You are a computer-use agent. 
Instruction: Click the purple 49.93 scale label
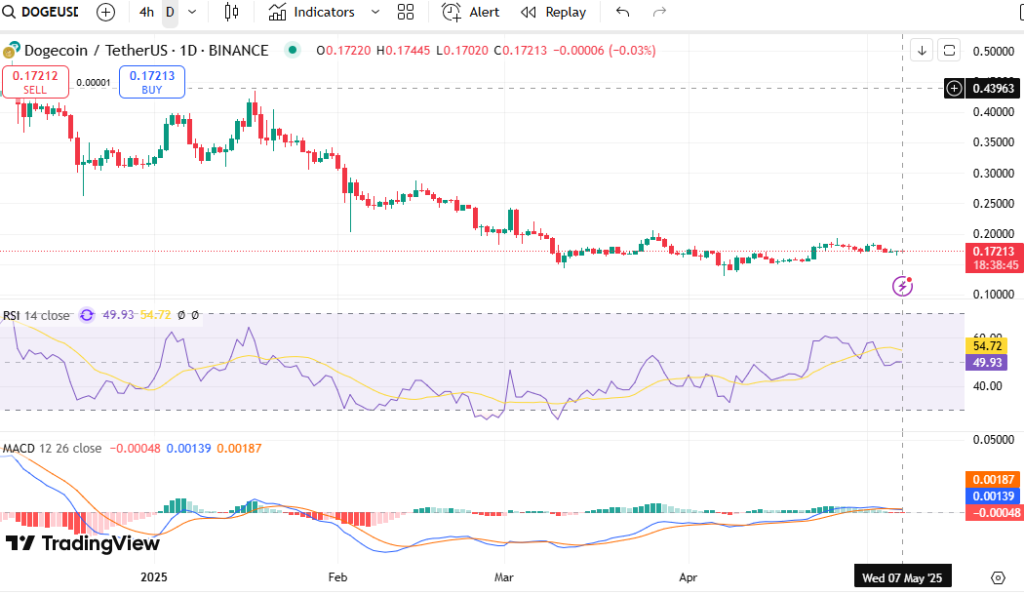coord(987,362)
